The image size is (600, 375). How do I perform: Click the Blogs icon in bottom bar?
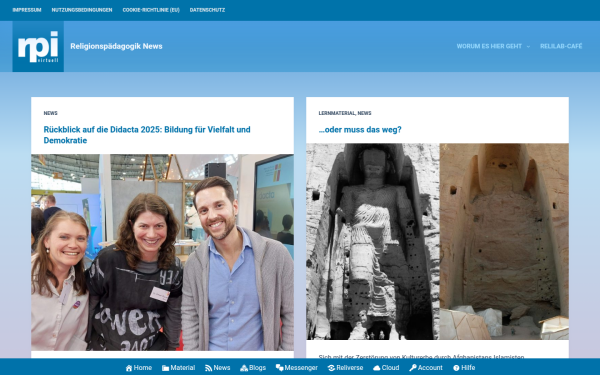[x=244, y=368]
